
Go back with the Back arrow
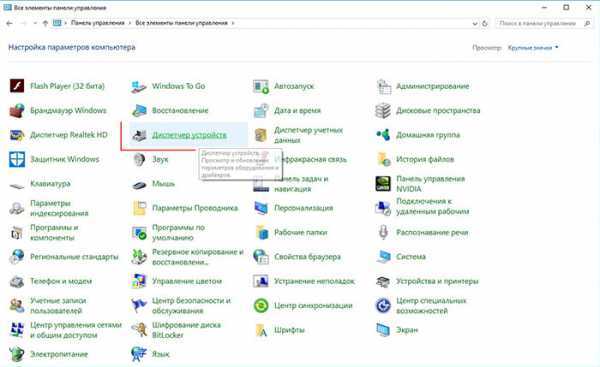[x=10, y=23]
